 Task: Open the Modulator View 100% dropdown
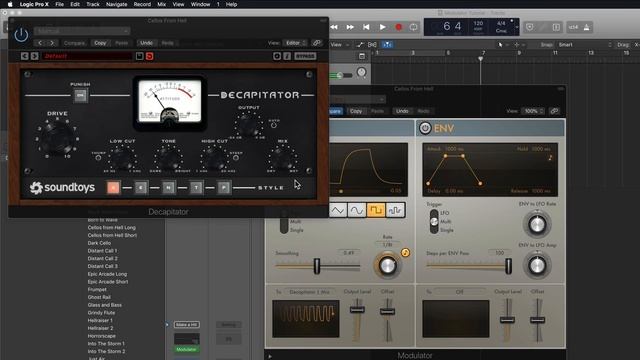pos(533,111)
